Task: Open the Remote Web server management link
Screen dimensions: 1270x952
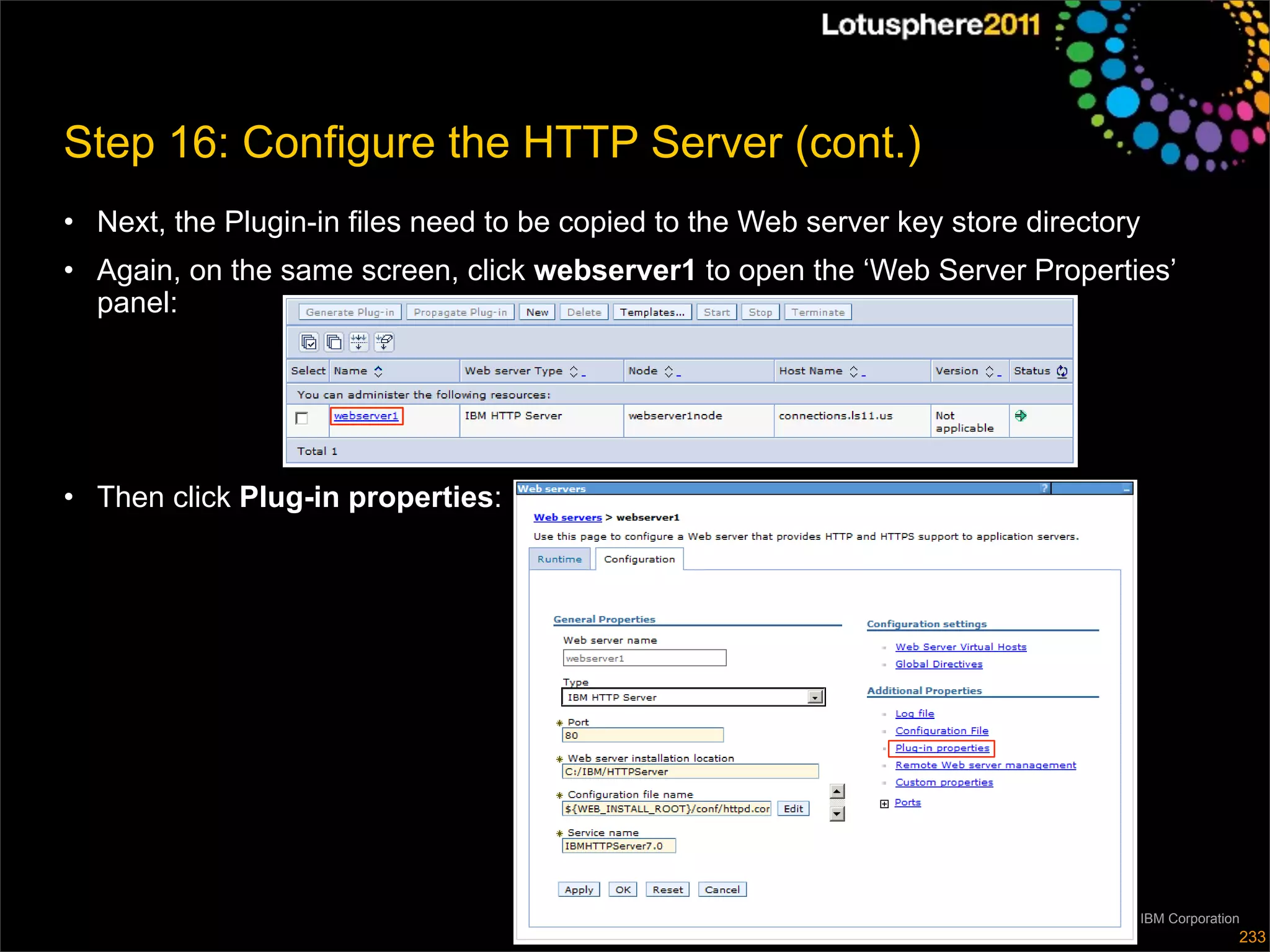Action: tap(986, 765)
